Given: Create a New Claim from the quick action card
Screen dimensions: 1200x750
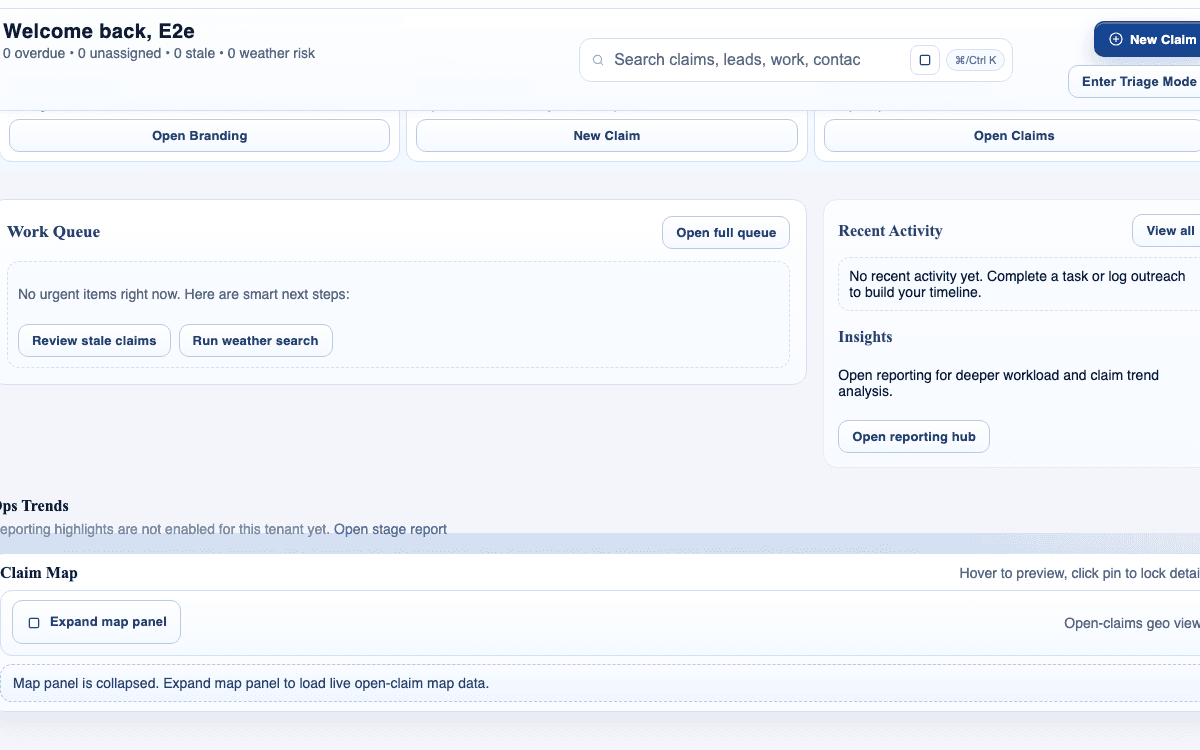Looking at the screenshot, I should [x=606, y=135].
